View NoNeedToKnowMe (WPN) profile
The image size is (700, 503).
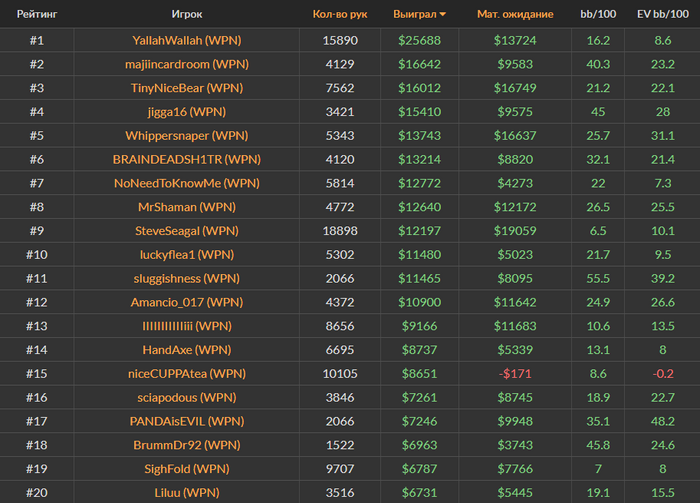[x=187, y=183]
